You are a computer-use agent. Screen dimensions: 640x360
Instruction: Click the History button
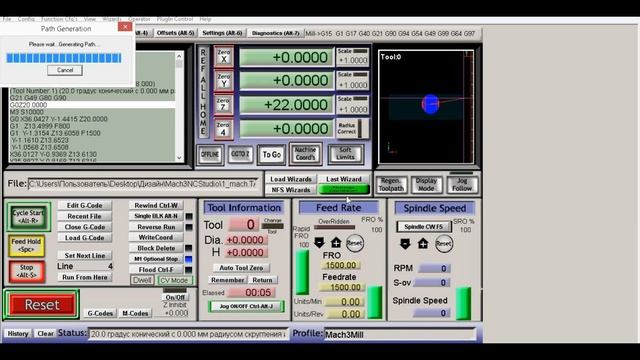point(18,333)
